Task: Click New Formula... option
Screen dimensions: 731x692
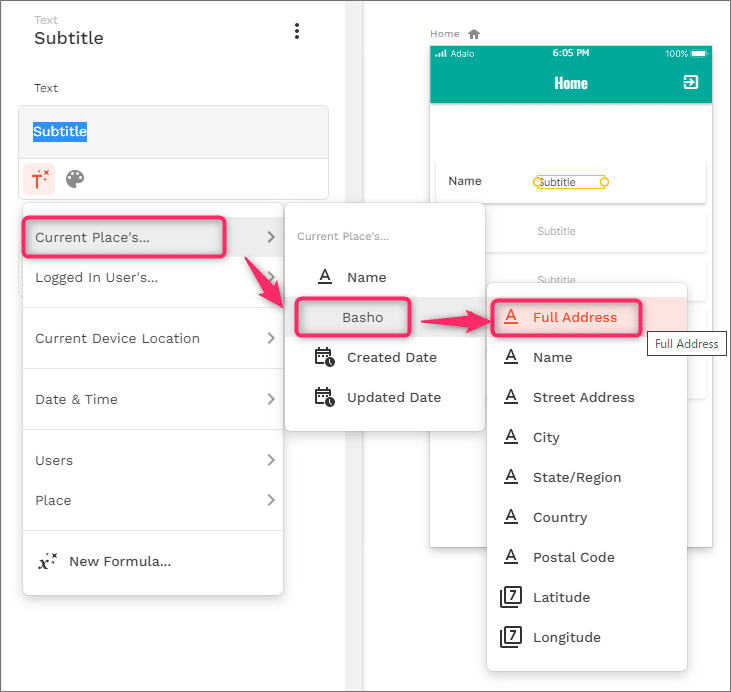Action: tap(153, 561)
